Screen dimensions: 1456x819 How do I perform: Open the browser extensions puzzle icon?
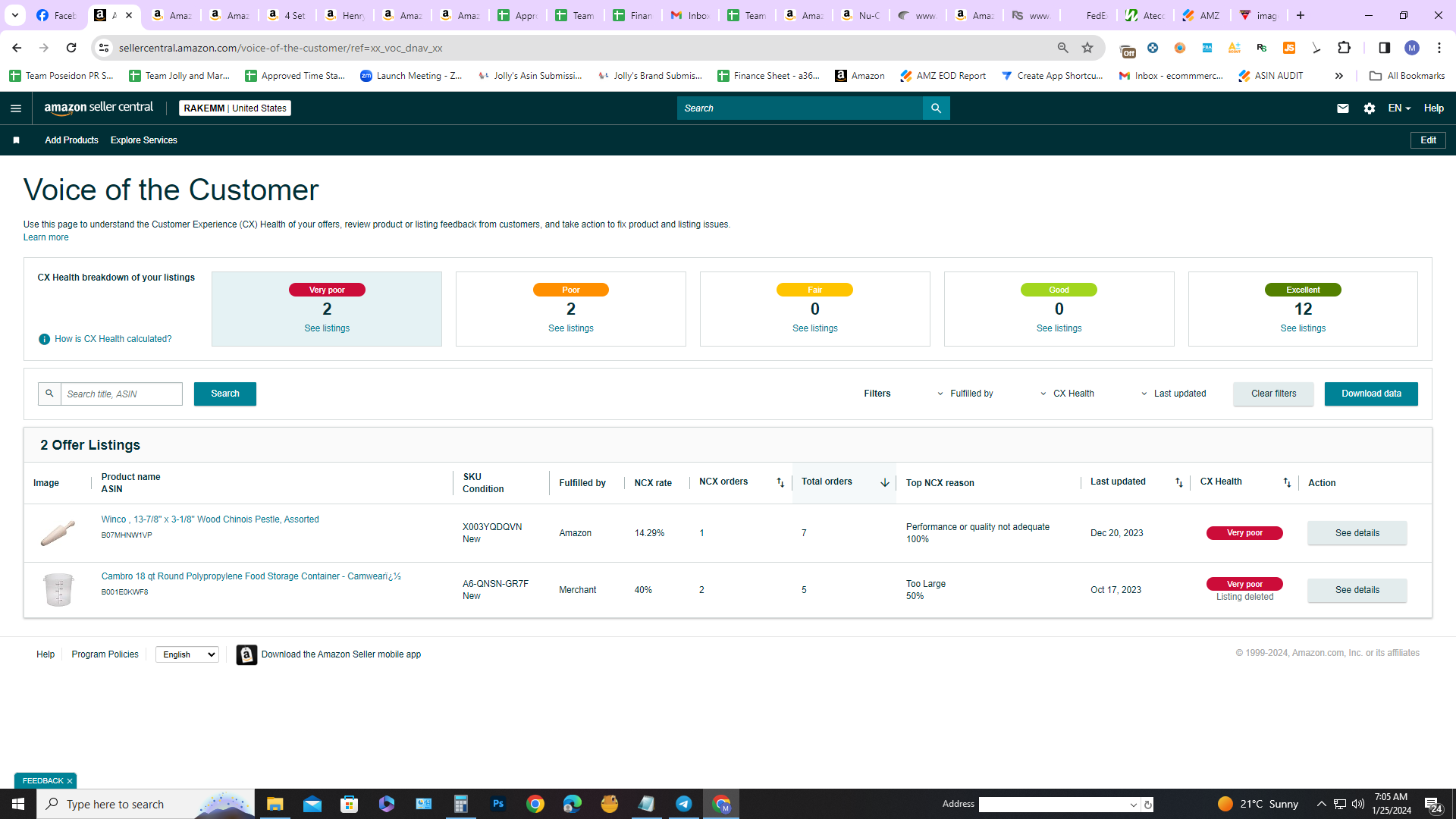(x=1344, y=48)
